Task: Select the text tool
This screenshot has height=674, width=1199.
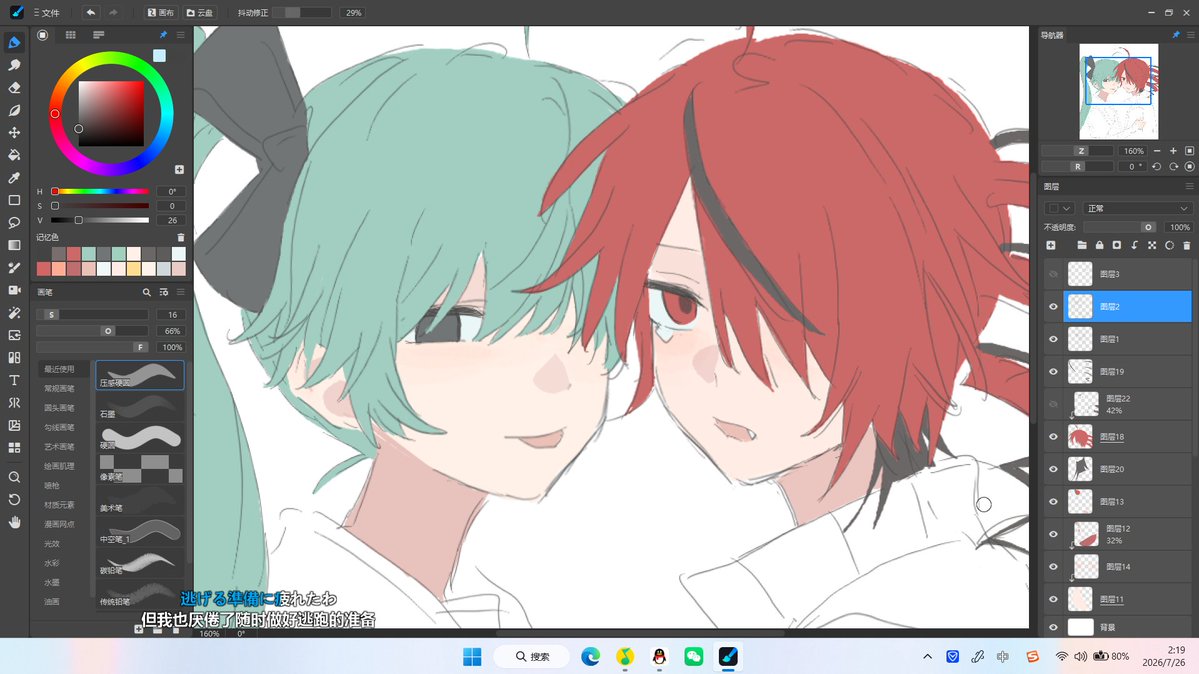Action: 14,380
